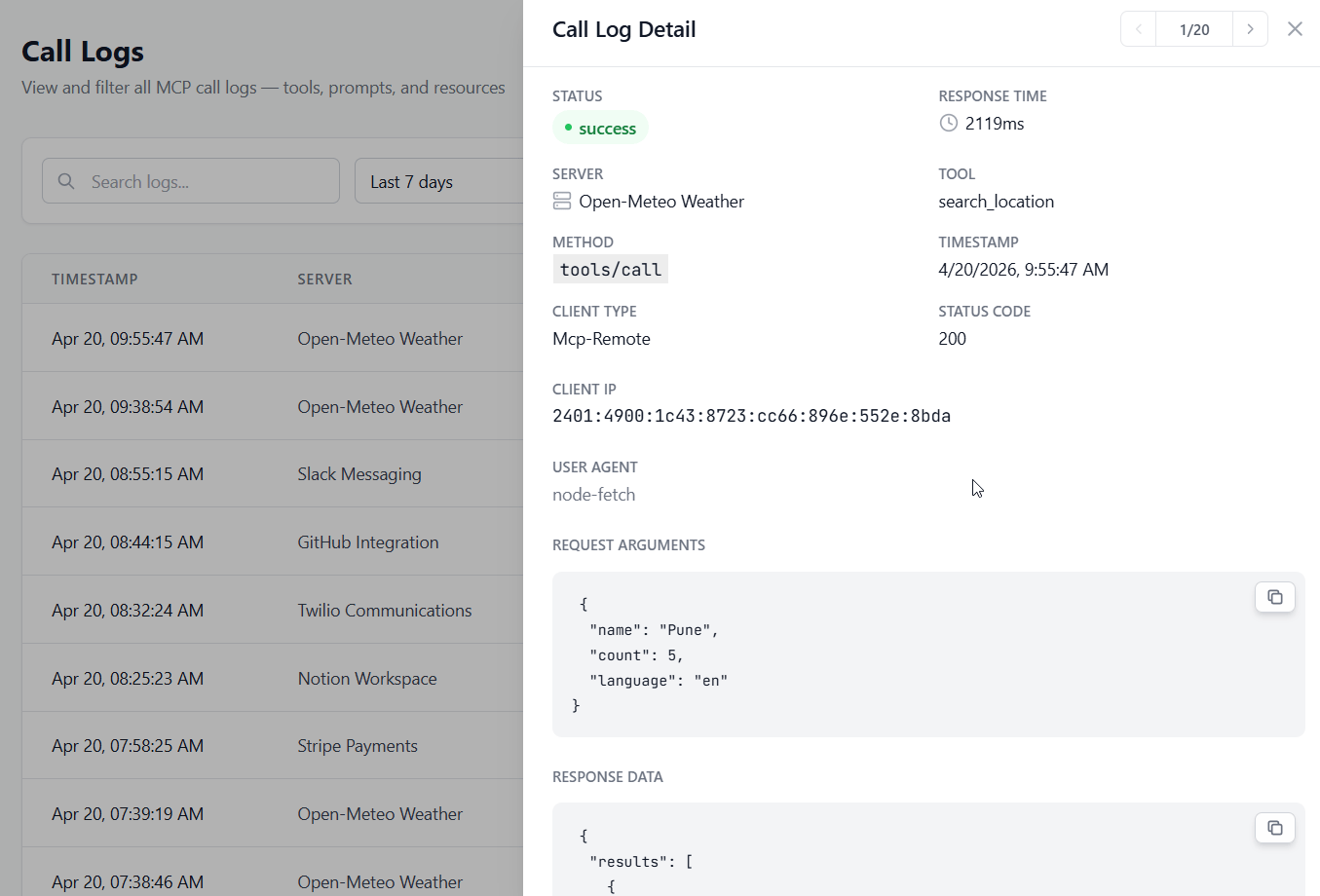Click the "count": 5 argument line
1320x896 pixels.
pos(636,655)
